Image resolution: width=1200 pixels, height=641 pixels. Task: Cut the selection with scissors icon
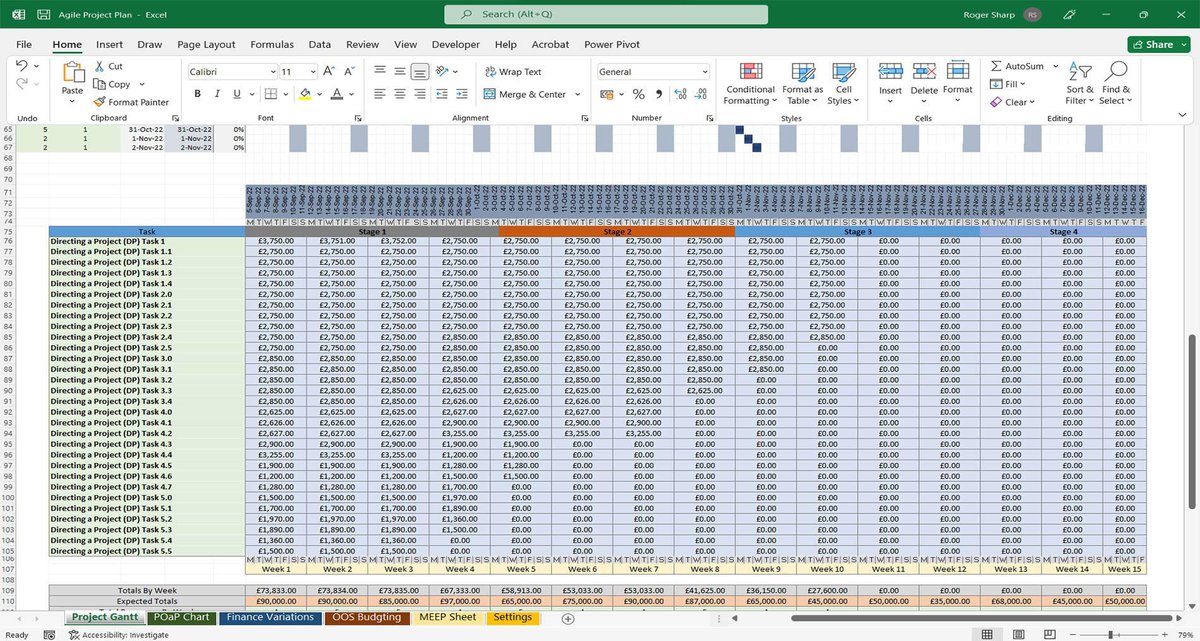[101, 66]
